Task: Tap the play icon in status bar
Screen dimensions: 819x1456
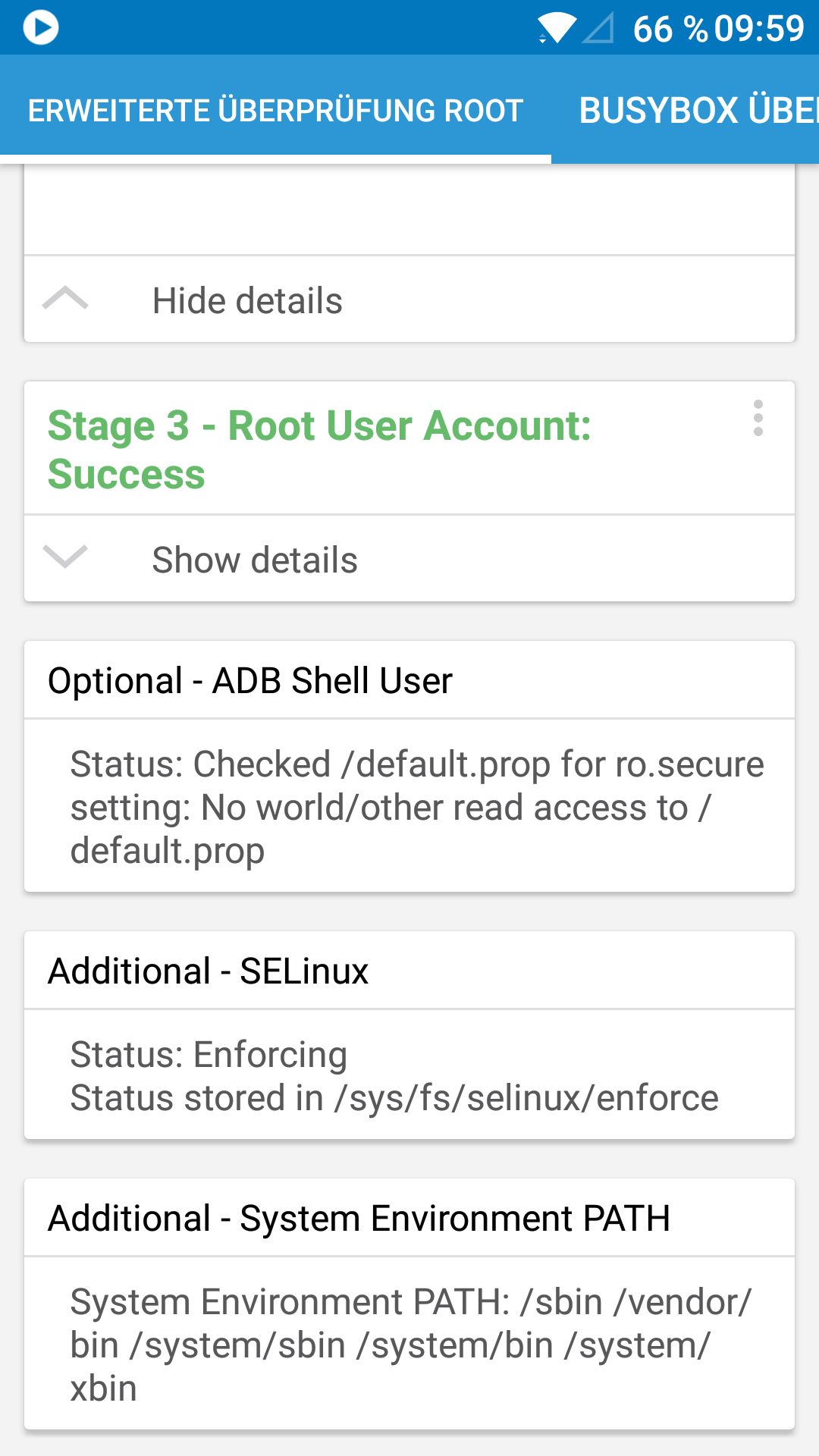Action: pyautogui.click(x=41, y=28)
